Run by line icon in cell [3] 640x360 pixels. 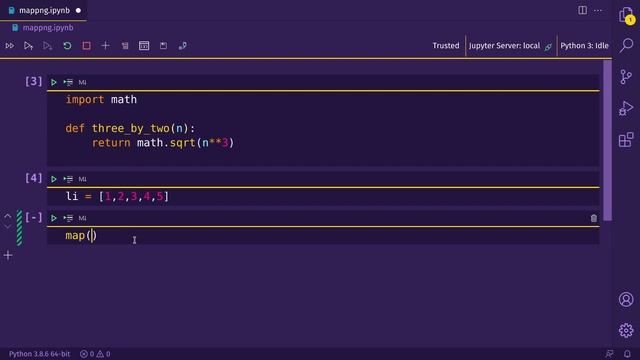click(x=68, y=82)
